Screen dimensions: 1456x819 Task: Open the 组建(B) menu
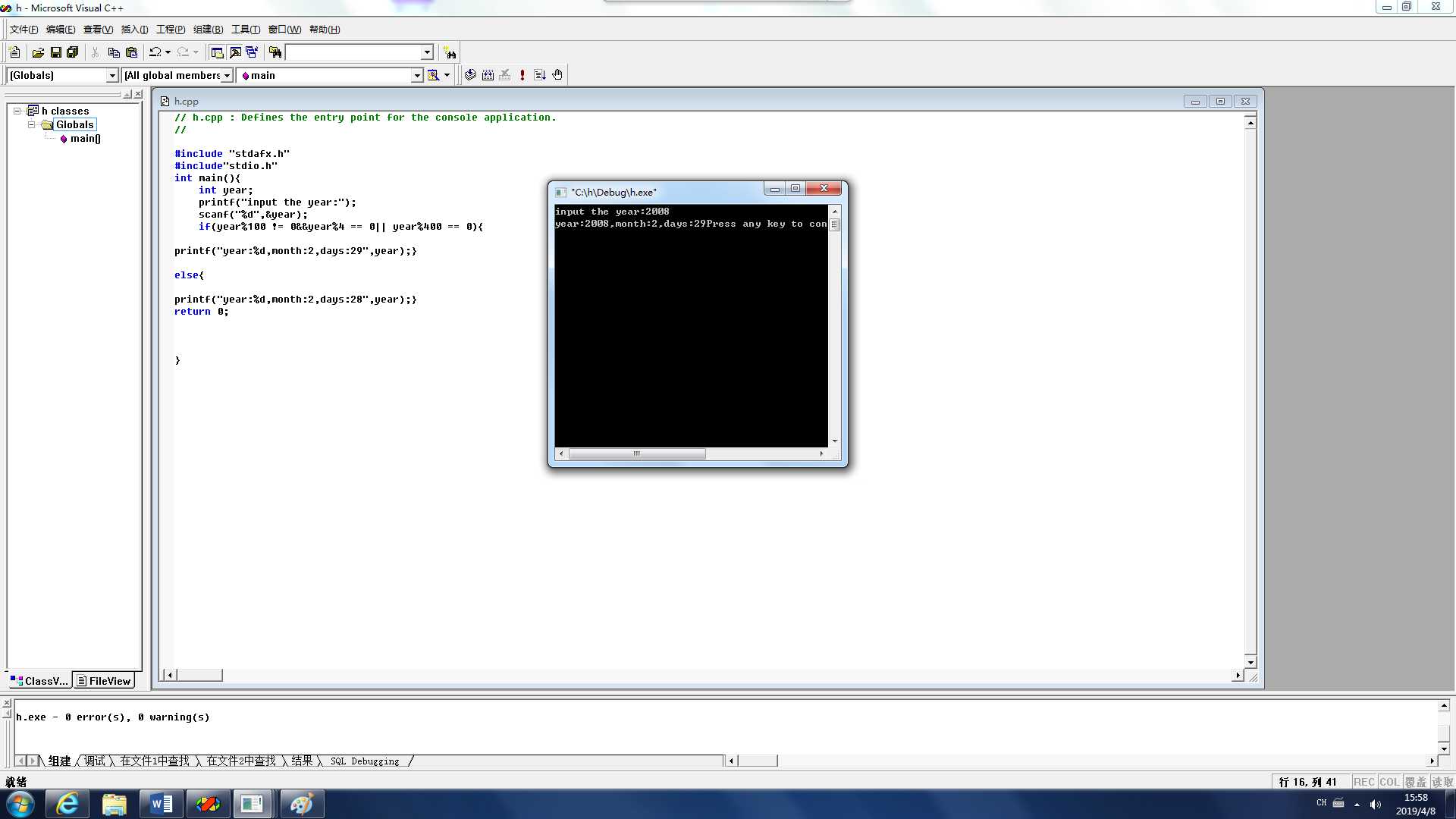tap(208, 30)
